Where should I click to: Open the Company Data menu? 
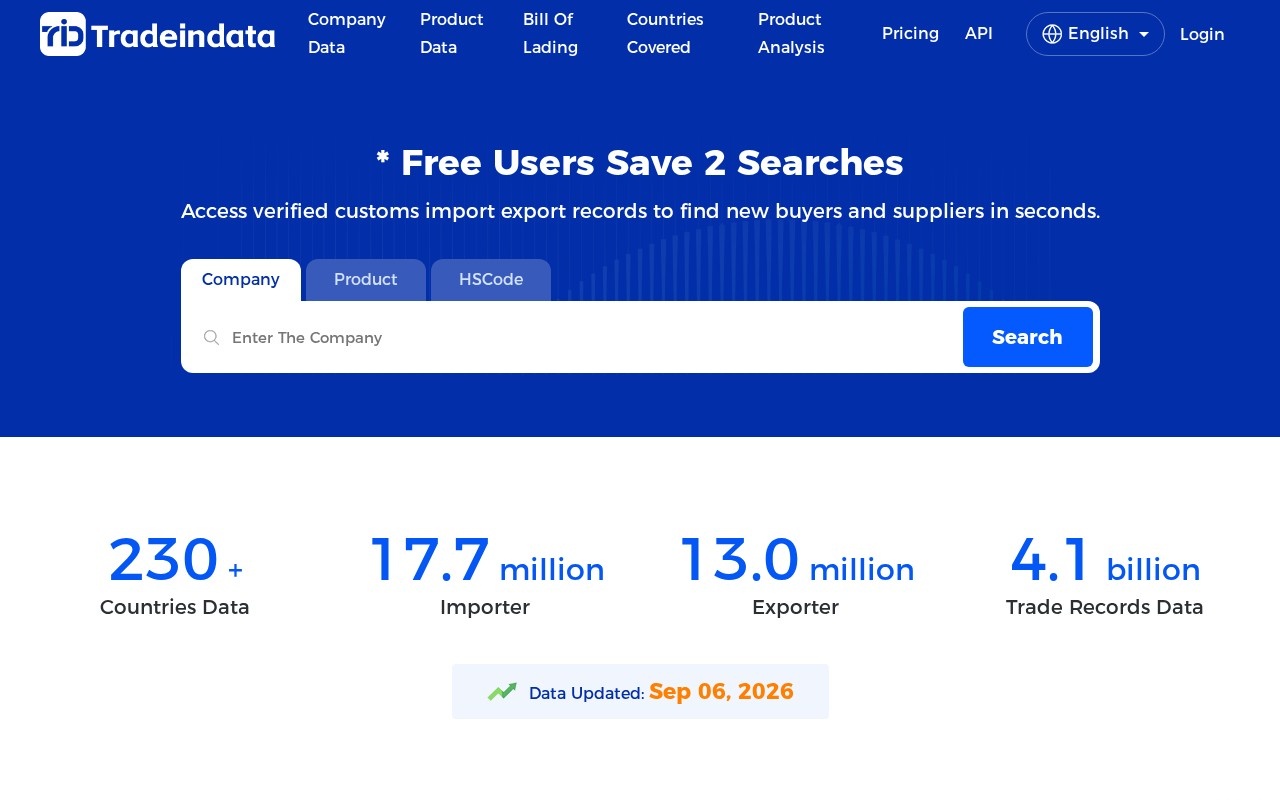click(347, 33)
